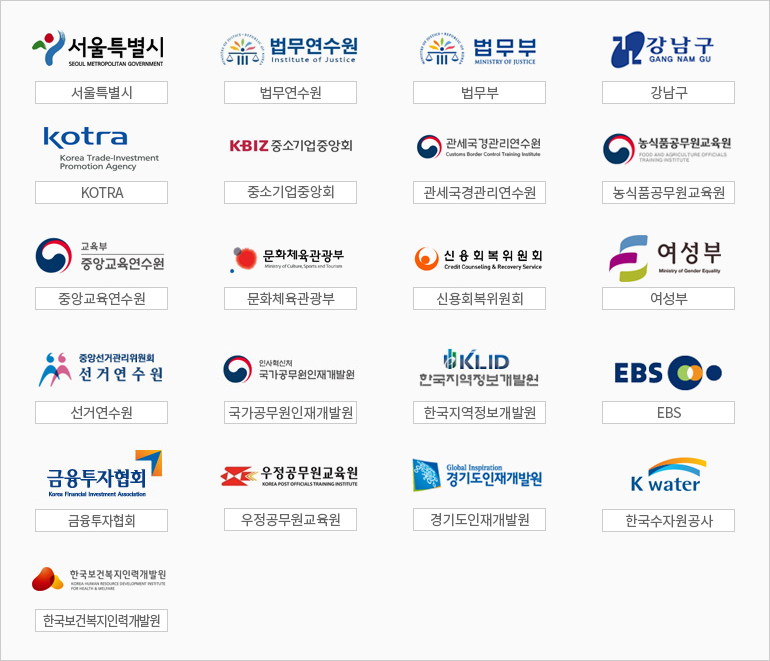Click the 농식품공무원교육원 logo image
The width and height of the screenshot is (770, 661).
(x=667, y=149)
